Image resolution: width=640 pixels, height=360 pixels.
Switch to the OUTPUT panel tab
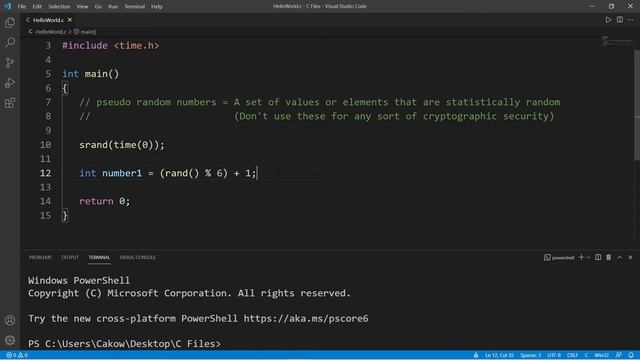click(x=70, y=258)
